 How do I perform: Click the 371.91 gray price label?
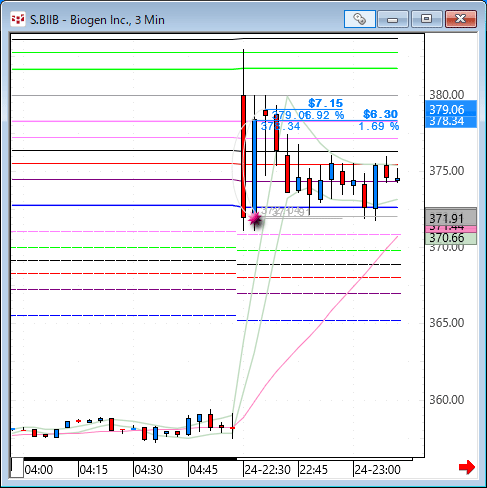[x=451, y=218]
